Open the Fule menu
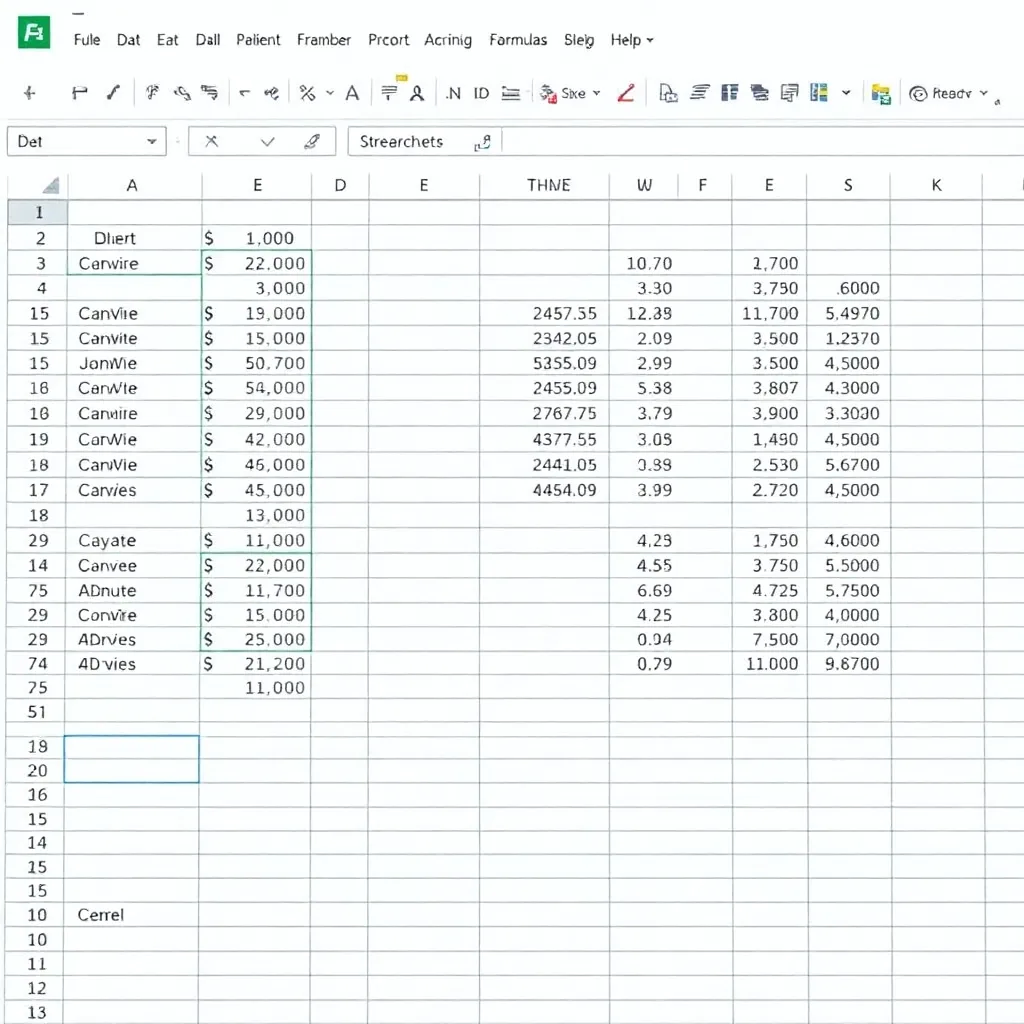The image size is (1024, 1024). pyautogui.click(x=87, y=40)
